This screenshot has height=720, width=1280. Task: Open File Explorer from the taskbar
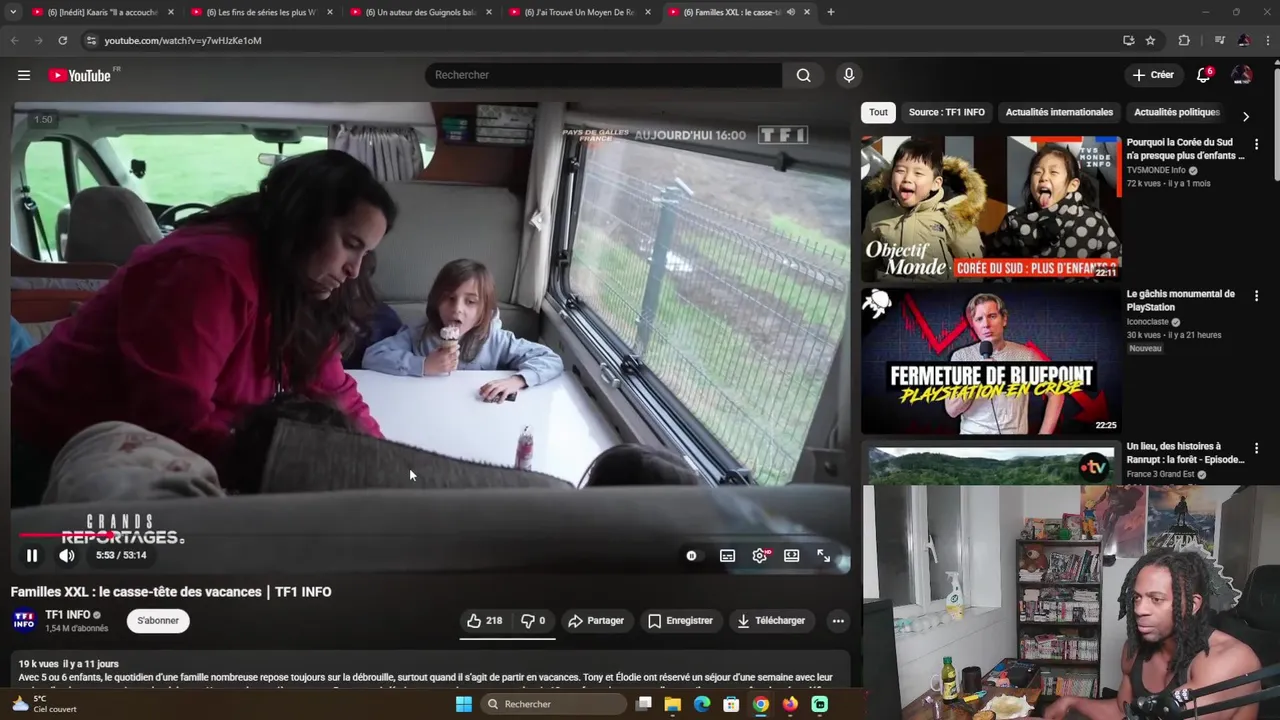click(x=673, y=704)
